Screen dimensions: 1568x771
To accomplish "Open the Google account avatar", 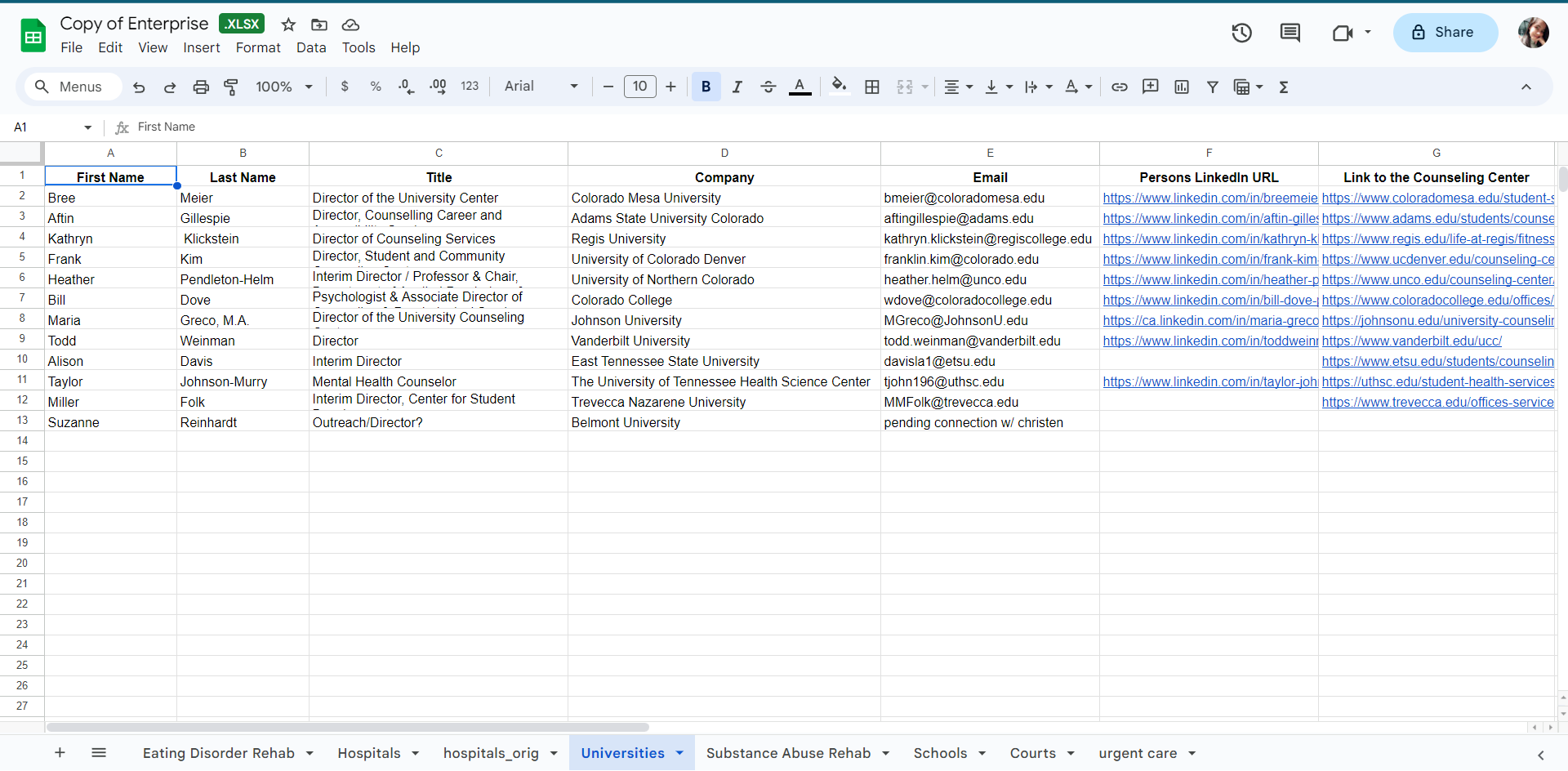I will 1534,33.
